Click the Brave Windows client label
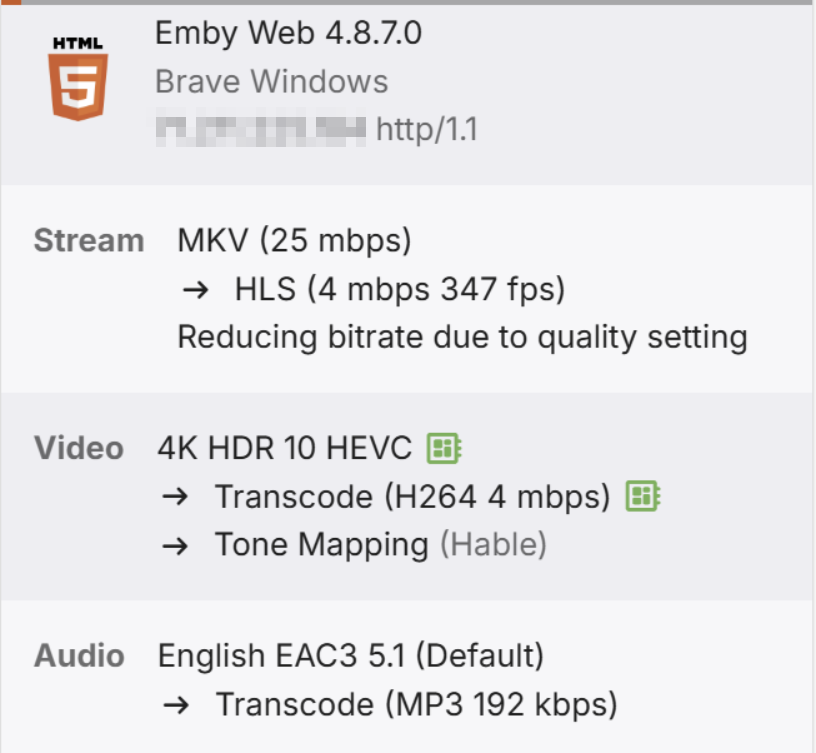 tap(270, 81)
